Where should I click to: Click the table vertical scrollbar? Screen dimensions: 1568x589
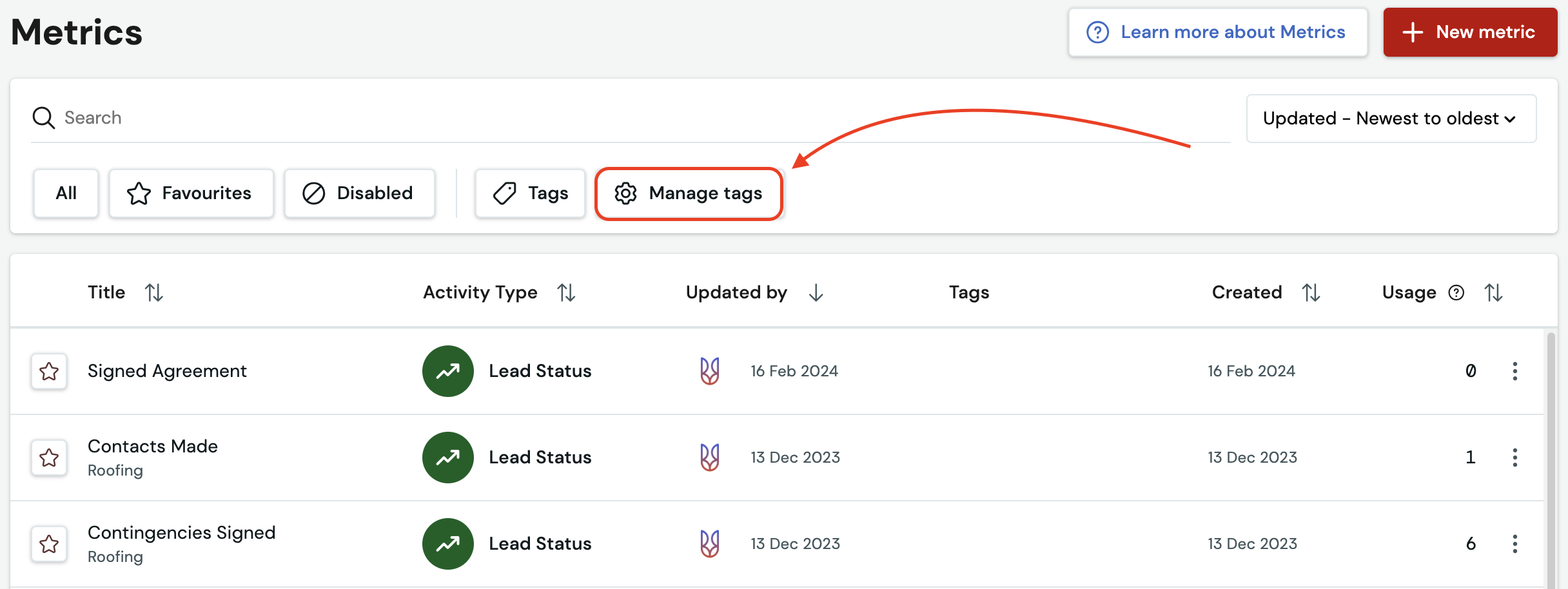1551,459
